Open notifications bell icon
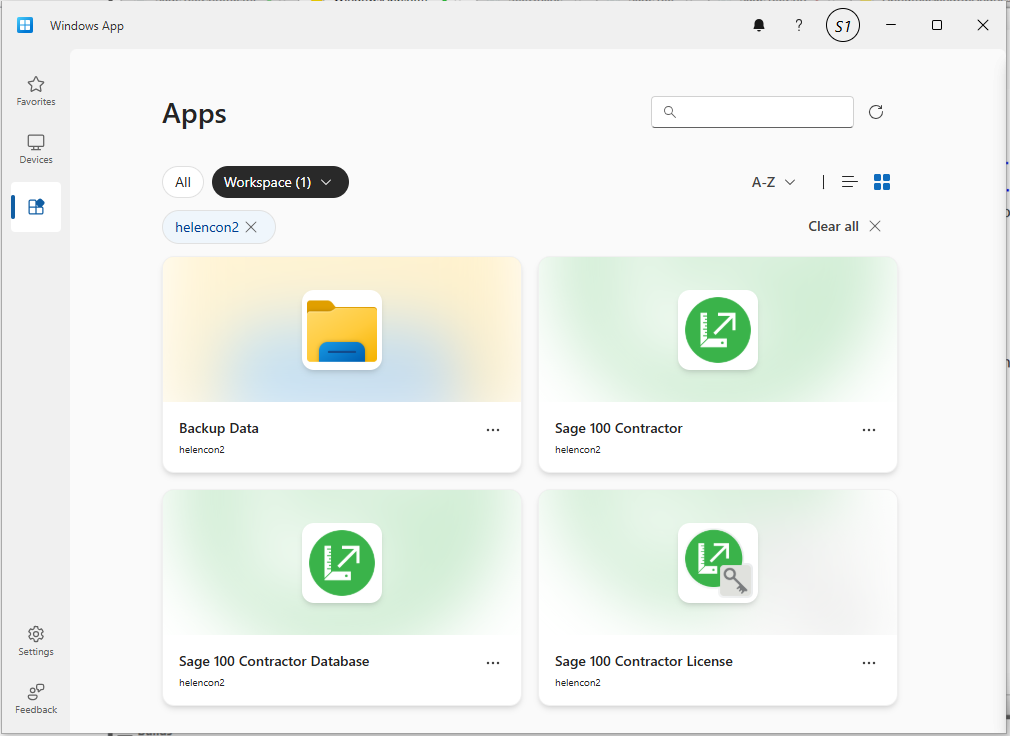 click(x=759, y=26)
